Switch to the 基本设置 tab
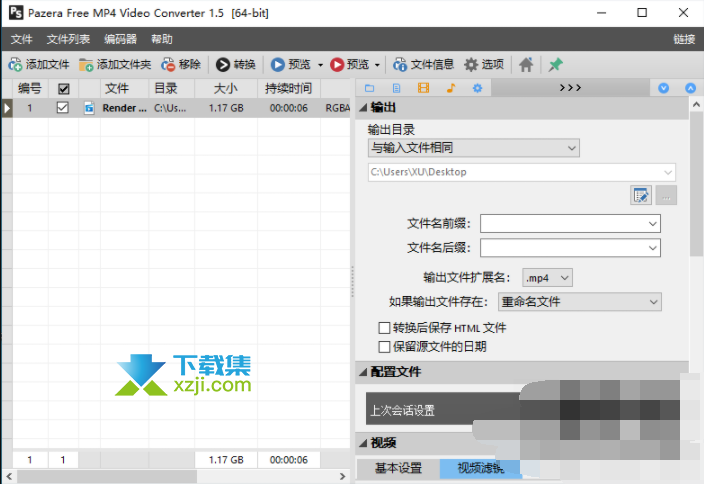704x484 pixels. (x=398, y=468)
